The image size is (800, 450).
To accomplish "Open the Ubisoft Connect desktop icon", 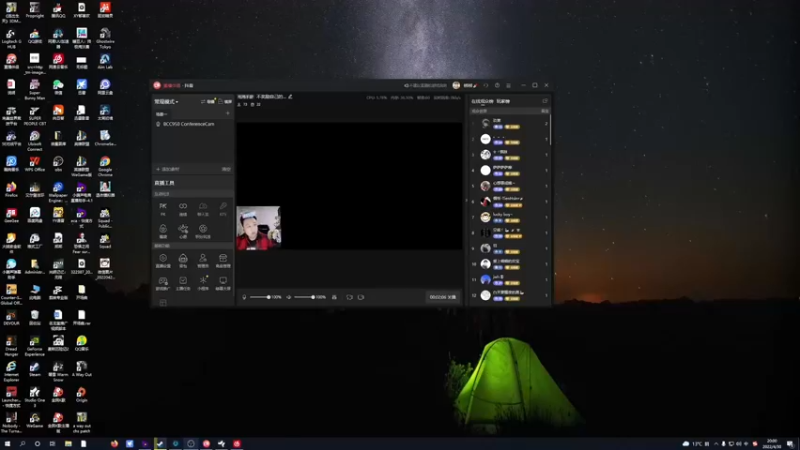I will coord(35,141).
